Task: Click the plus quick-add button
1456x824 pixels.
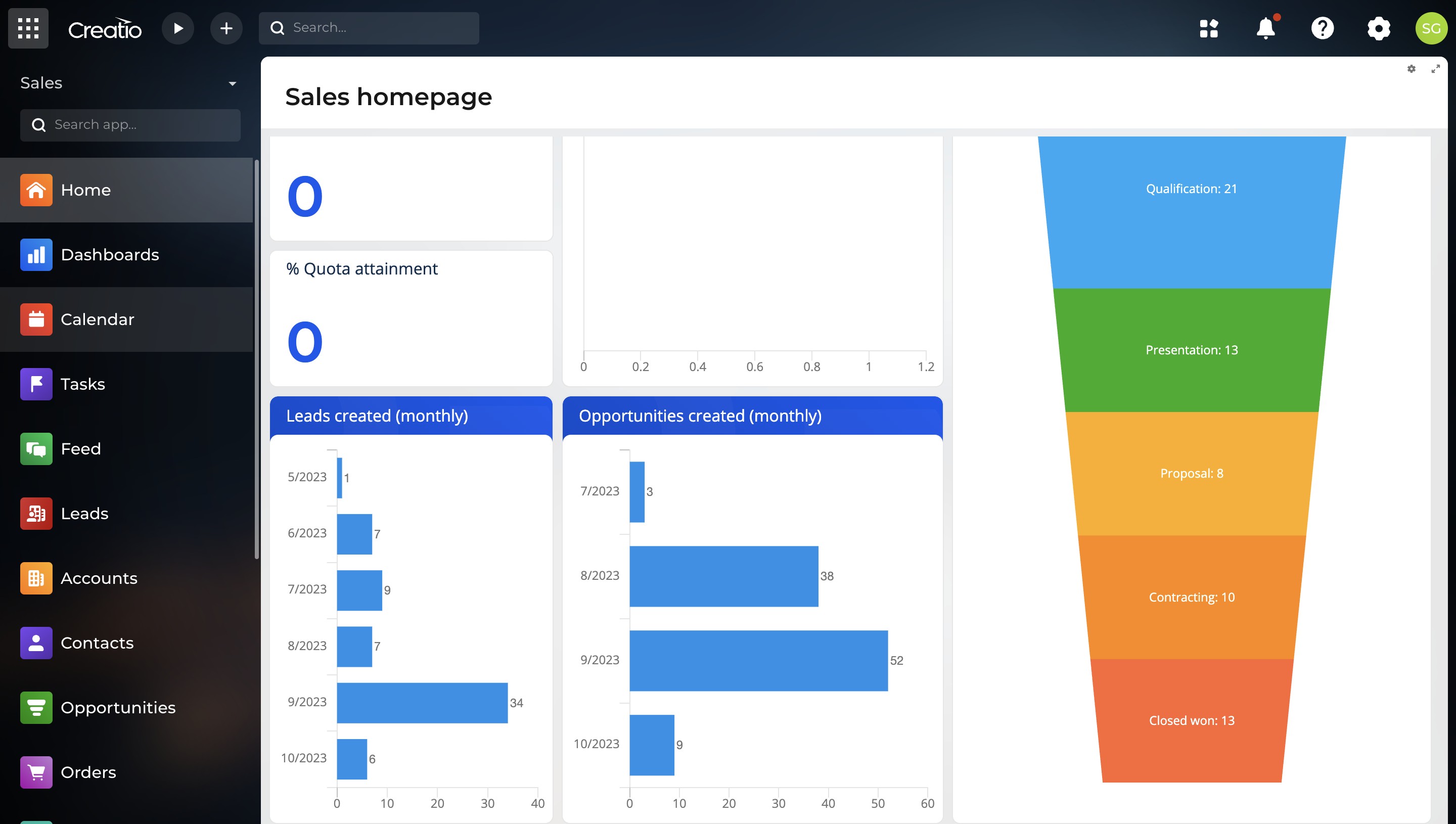Action: click(226, 28)
